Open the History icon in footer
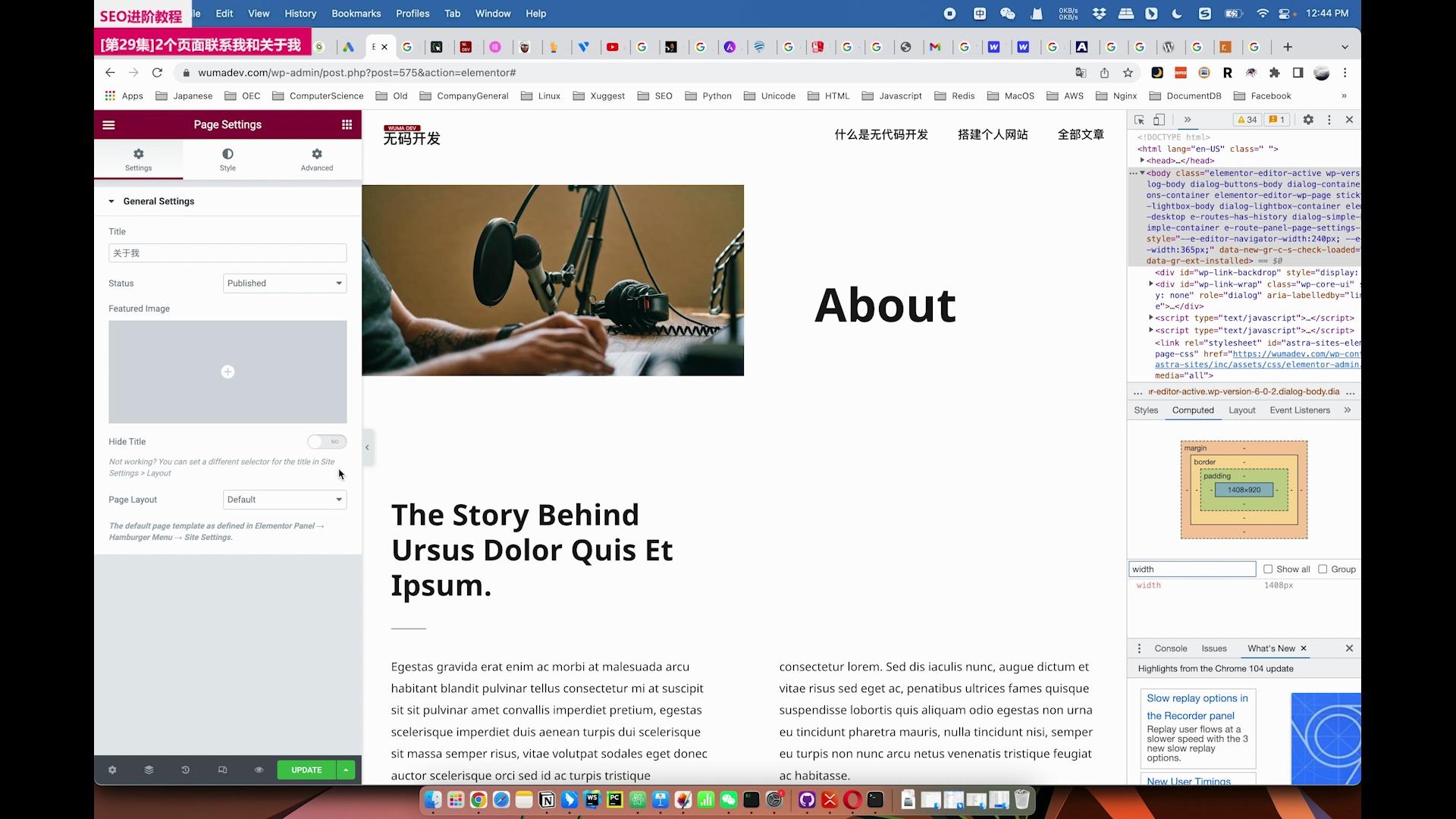This screenshot has width=1456, height=819. (186, 770)
